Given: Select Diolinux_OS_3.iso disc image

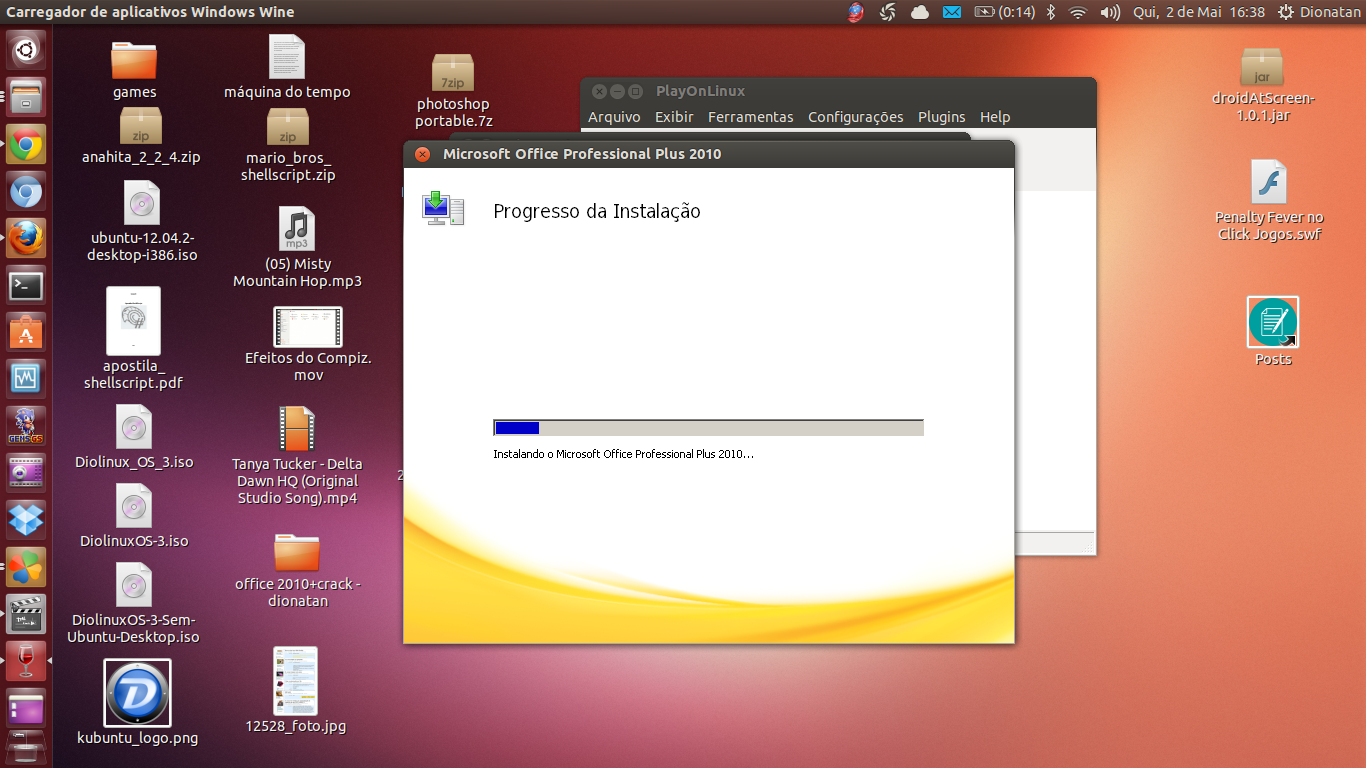Looking at the screenshot, I should pos(134,437).
